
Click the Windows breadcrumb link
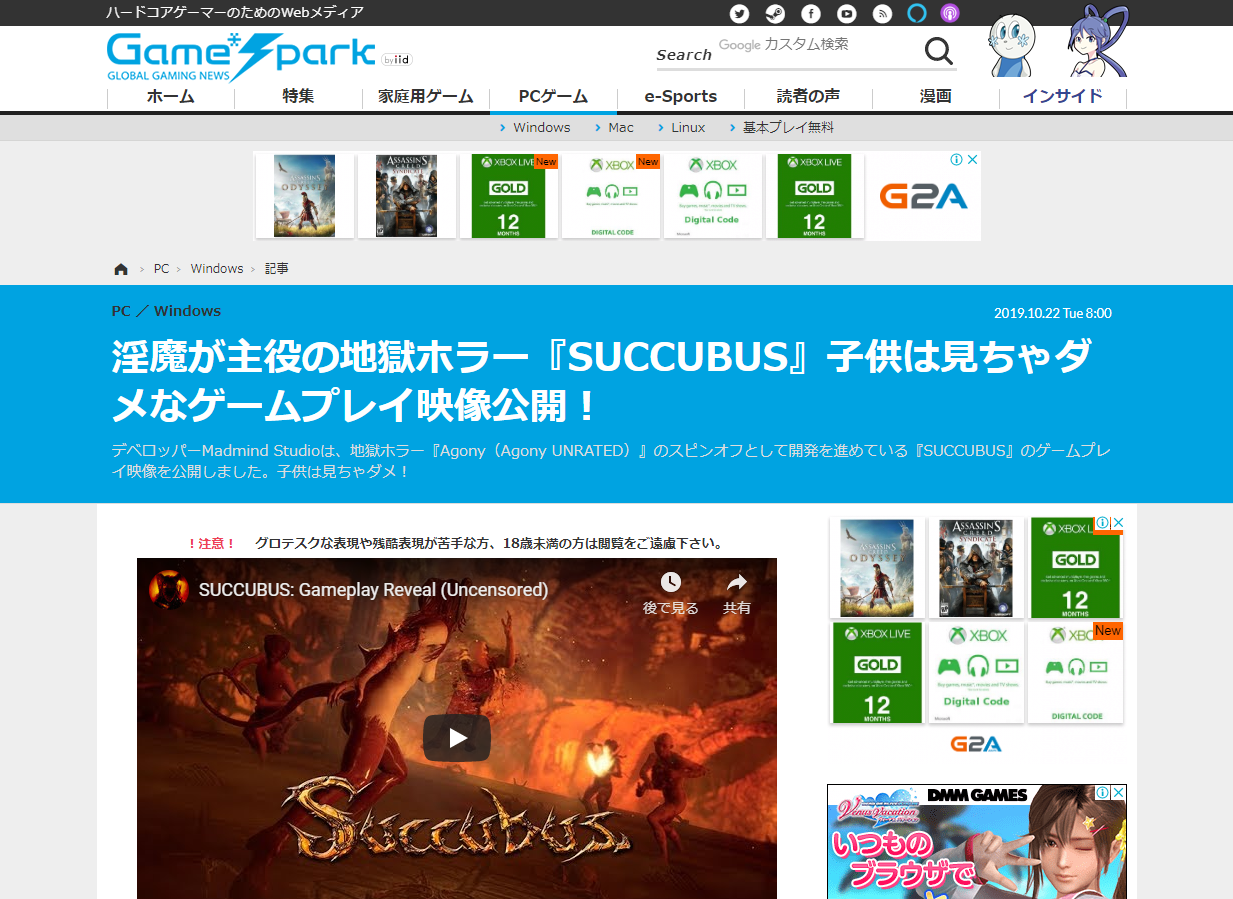point(217,269)
